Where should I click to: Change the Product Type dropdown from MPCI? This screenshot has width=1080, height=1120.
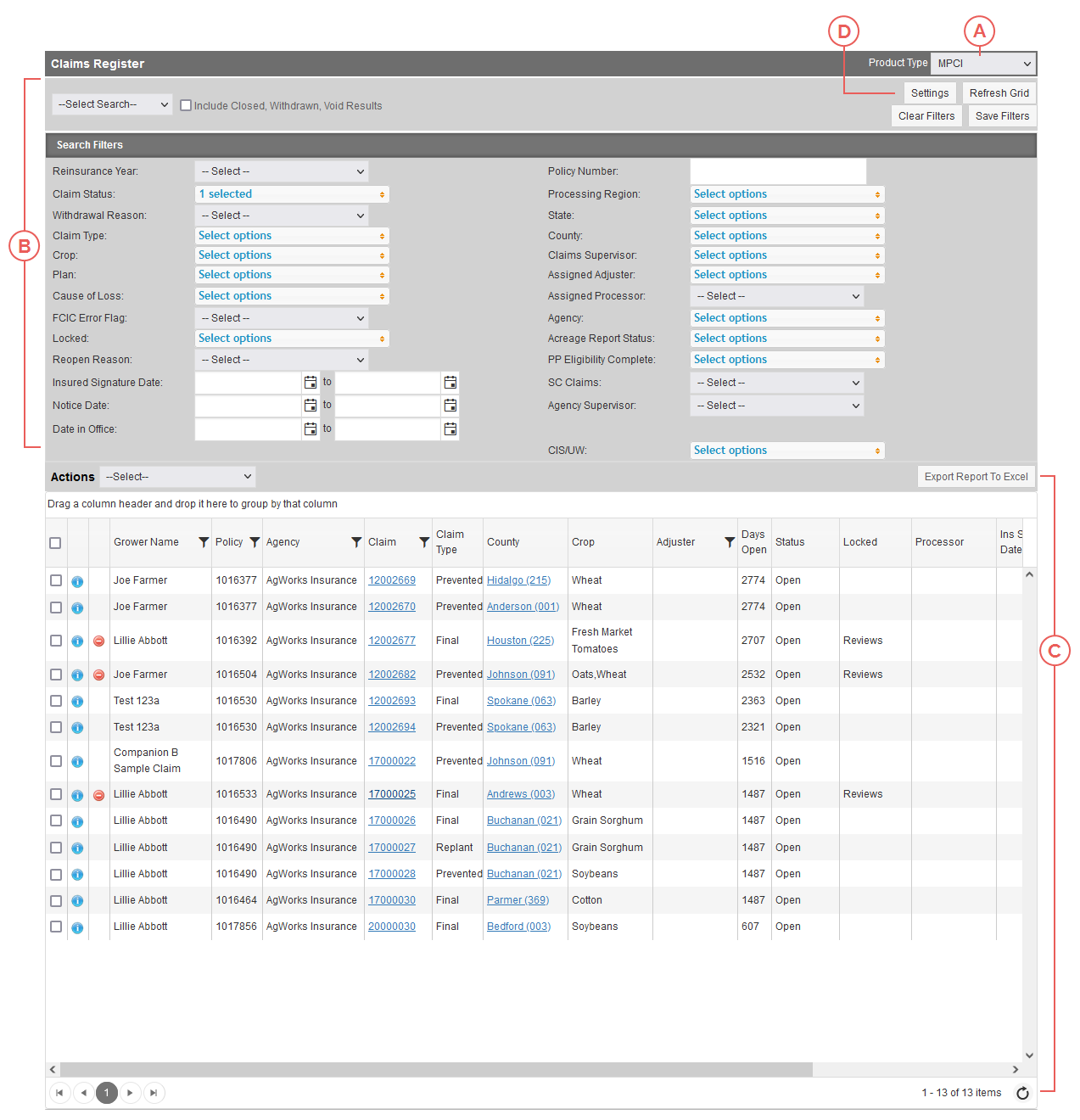click(x=982, y=63)
